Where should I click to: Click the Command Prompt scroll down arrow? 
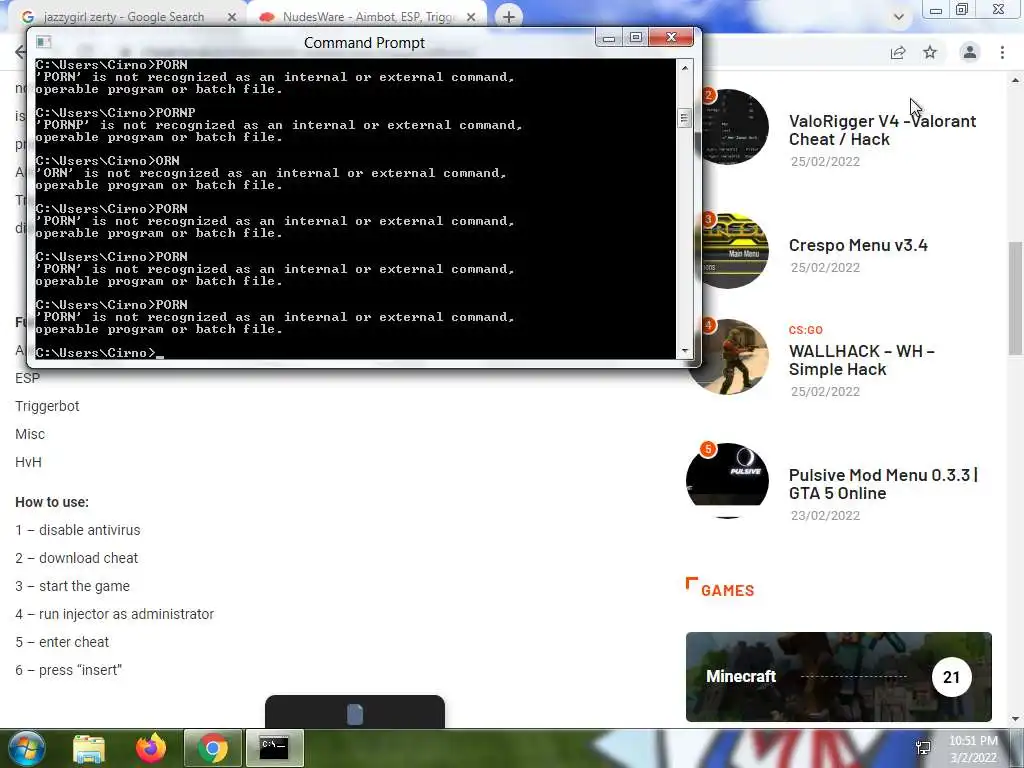pos(684,351)
